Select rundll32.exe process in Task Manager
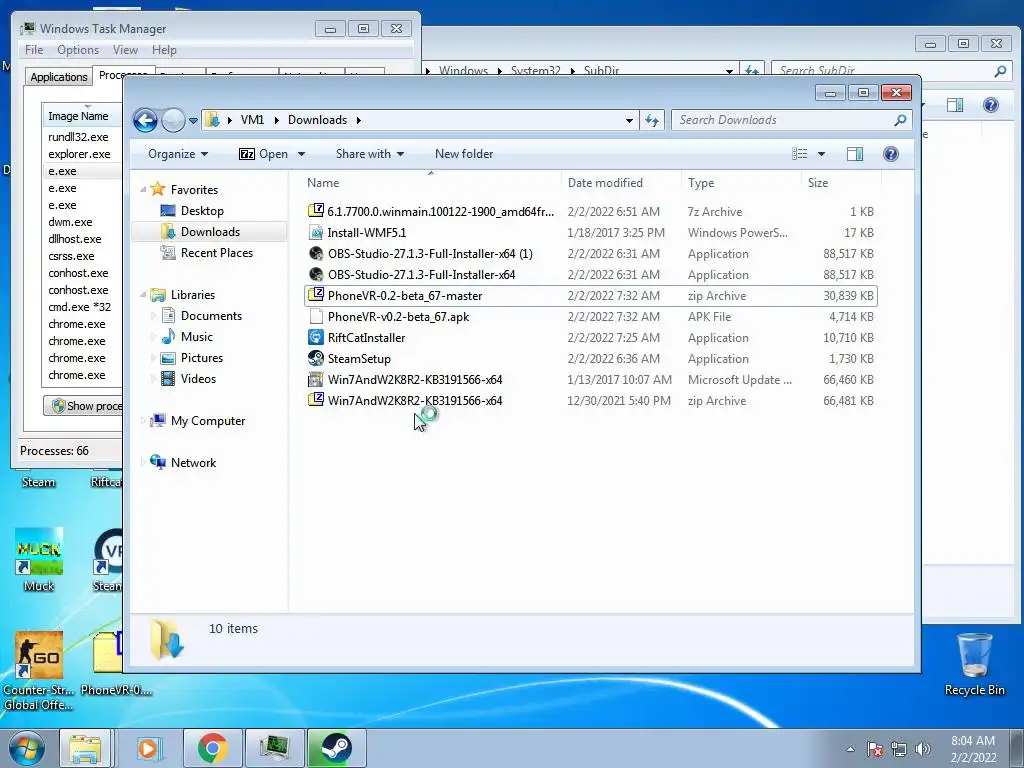This screenshot has width=1024, height=768. click(78, 137)
